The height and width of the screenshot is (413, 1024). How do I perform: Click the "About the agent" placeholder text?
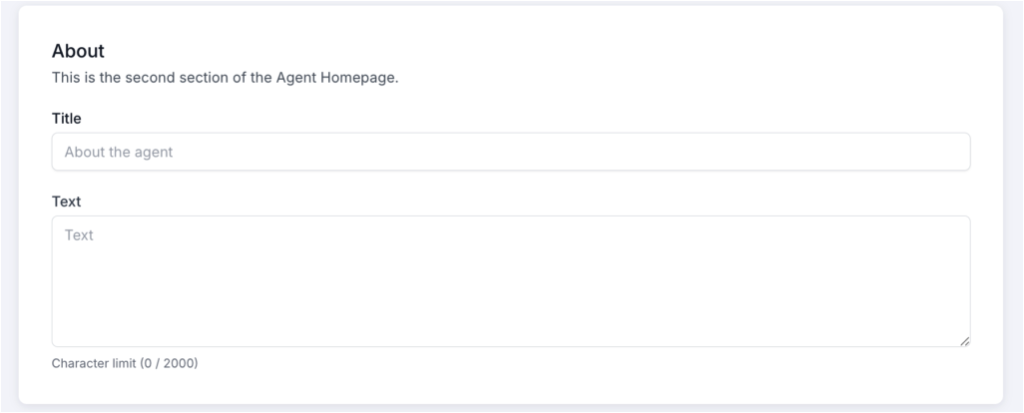pyautogui.click(x=118, y=152)
